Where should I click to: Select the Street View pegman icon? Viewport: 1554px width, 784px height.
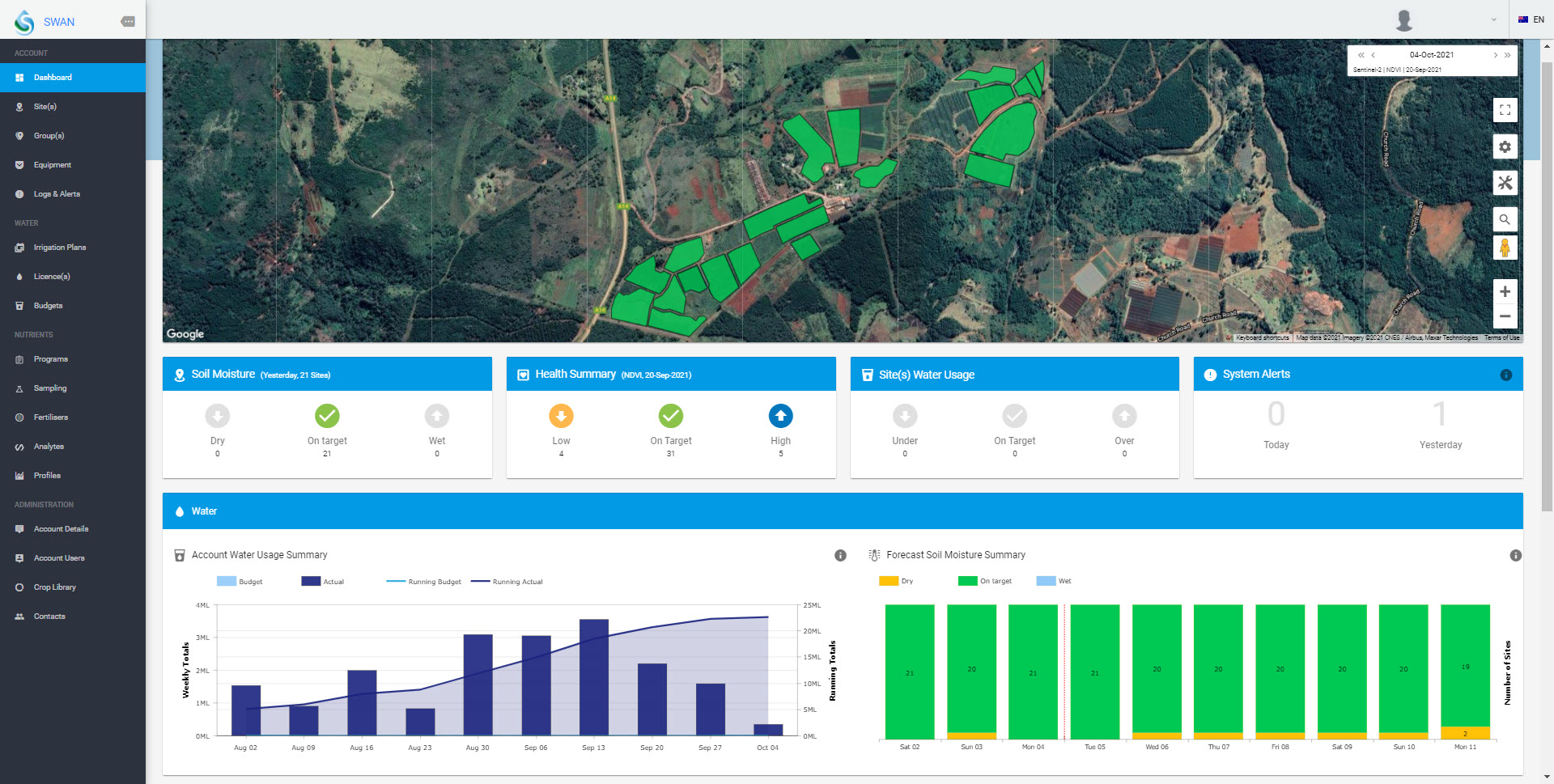click(1505, 248)
